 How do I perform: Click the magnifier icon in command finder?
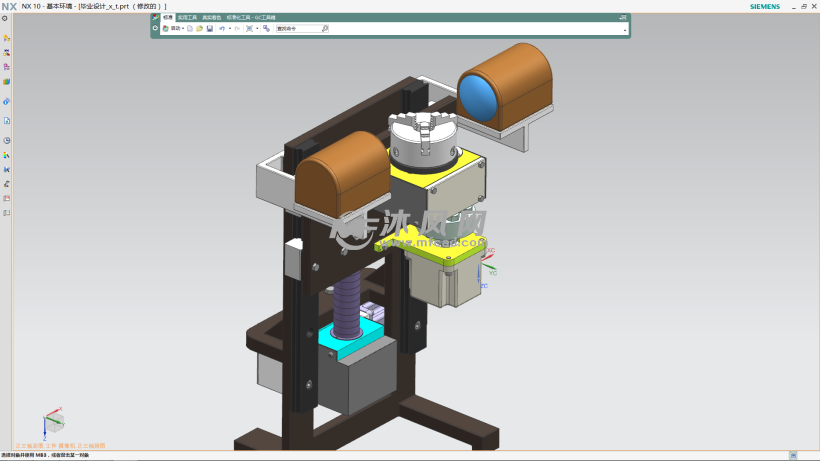(324, 29)
